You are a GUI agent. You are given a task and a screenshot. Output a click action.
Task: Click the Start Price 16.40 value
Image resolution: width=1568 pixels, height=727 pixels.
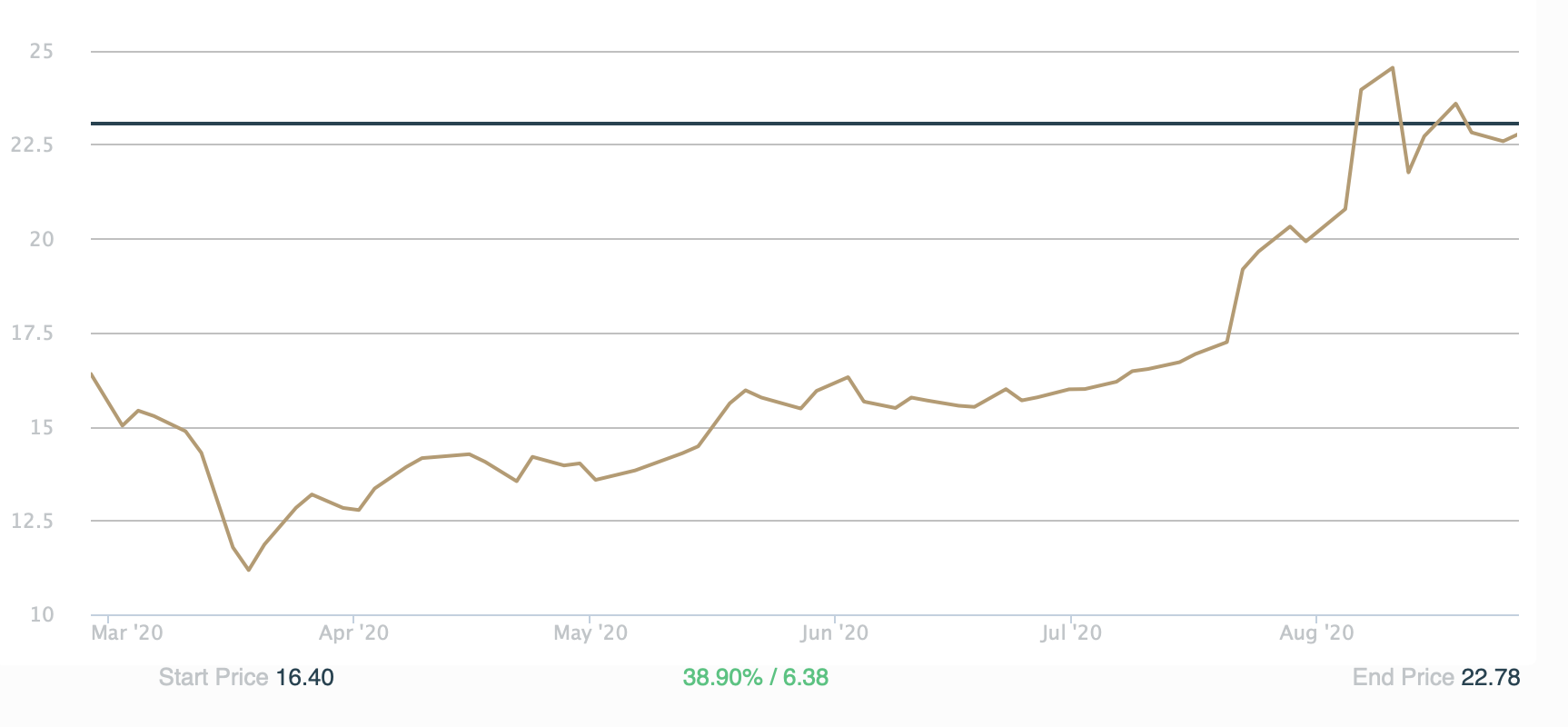(304, 678)
